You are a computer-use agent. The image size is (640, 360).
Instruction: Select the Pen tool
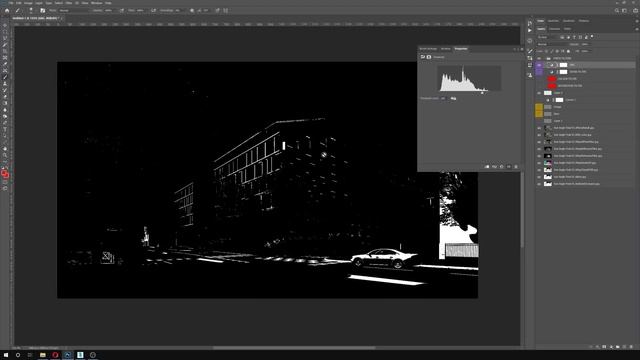[x=5, y=123]
